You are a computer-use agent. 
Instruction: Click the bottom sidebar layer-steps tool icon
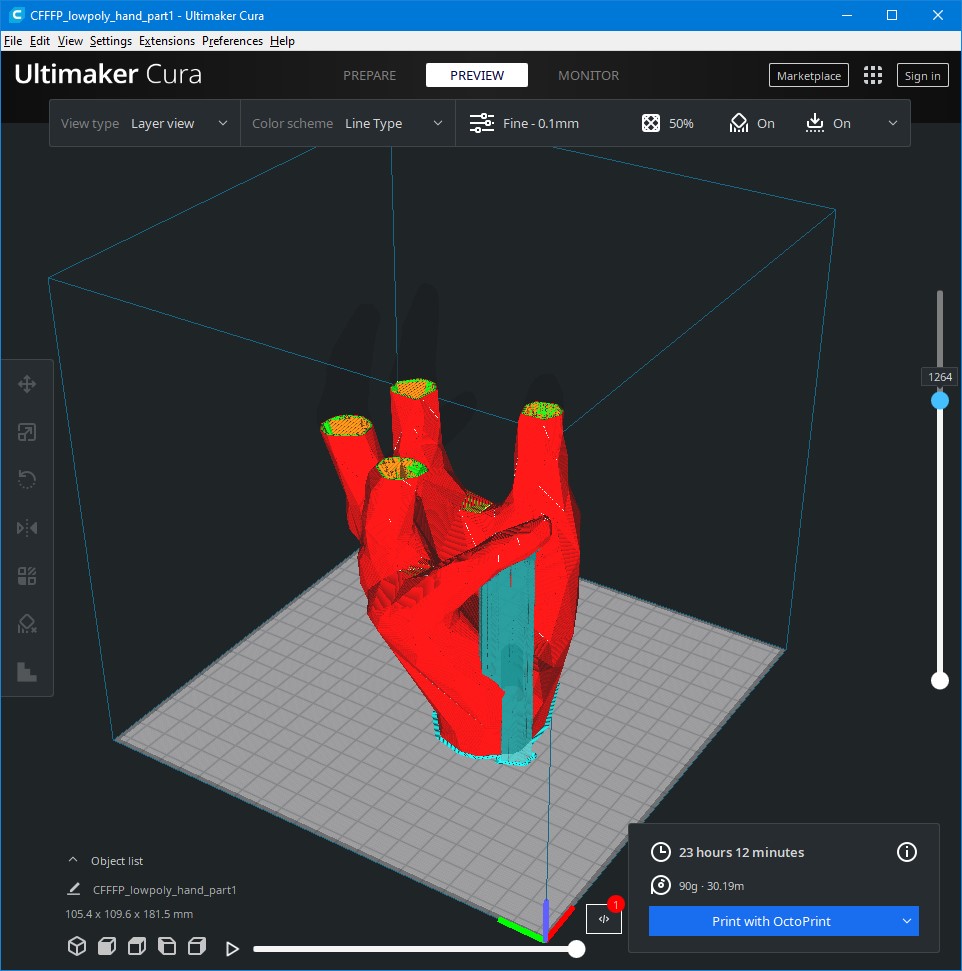click(27, 672)
